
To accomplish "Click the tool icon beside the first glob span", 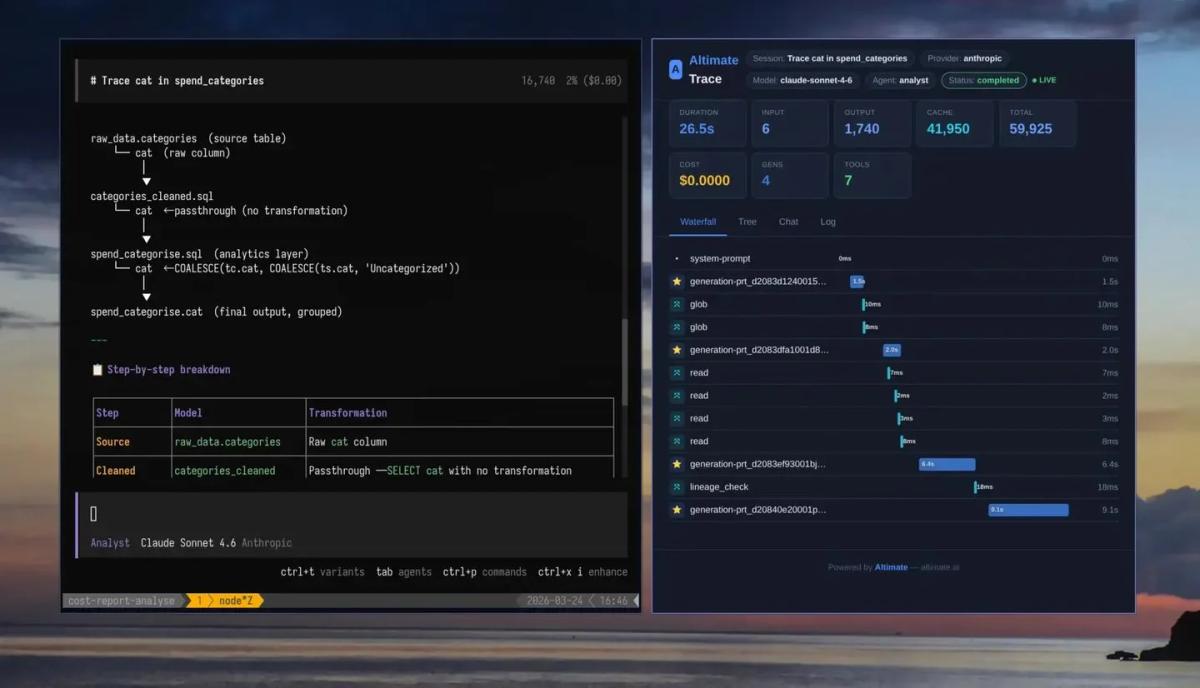I will tap(678, 304).
